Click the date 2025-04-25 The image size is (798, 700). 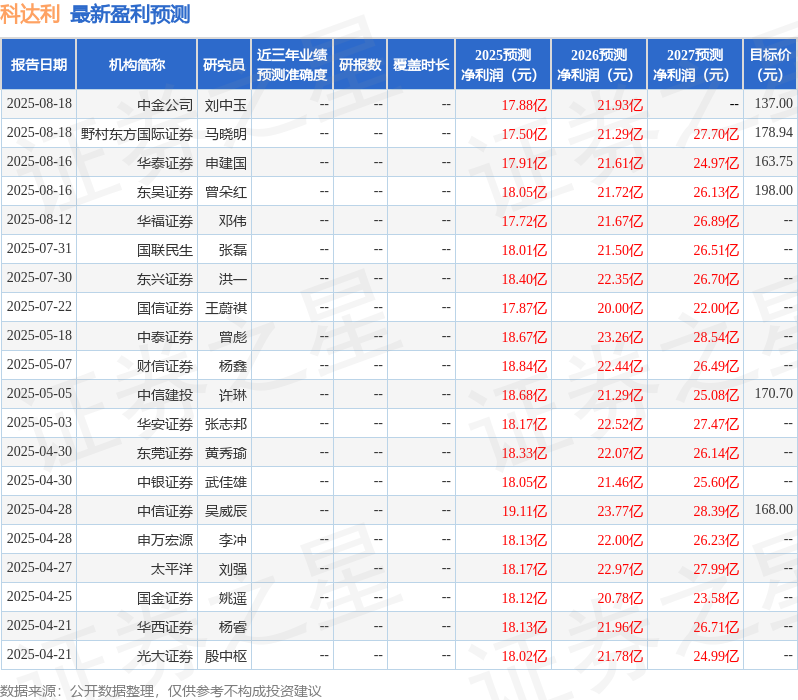pos(39,597)
